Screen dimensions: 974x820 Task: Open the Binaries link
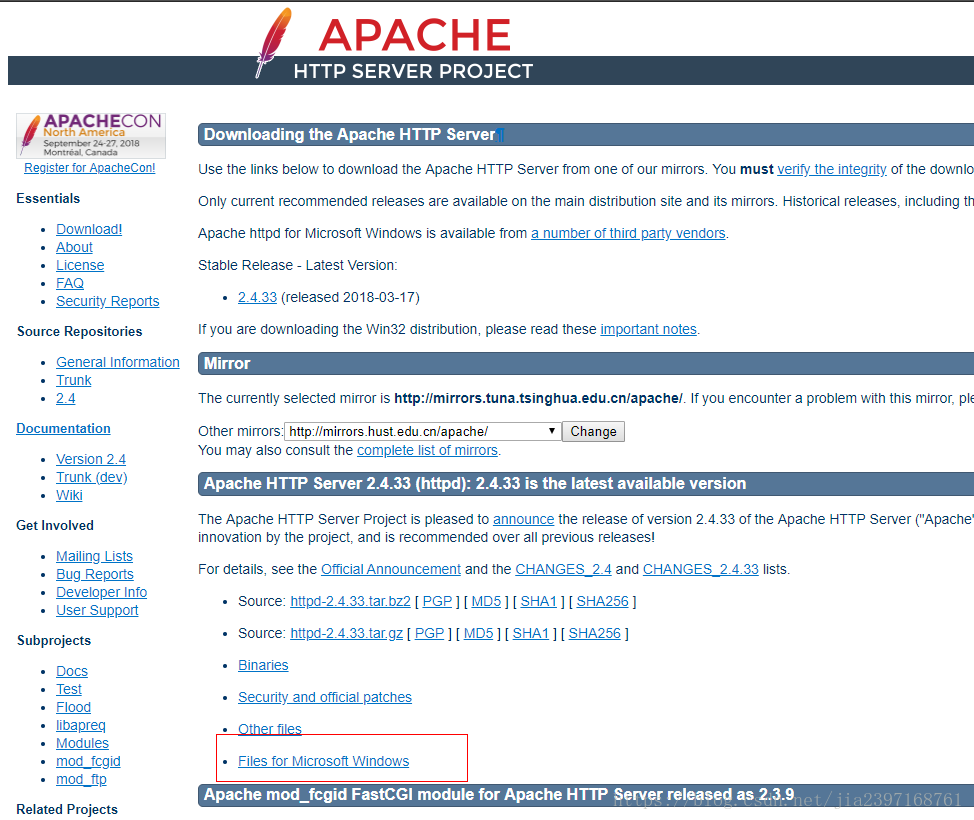coord(263,665)
